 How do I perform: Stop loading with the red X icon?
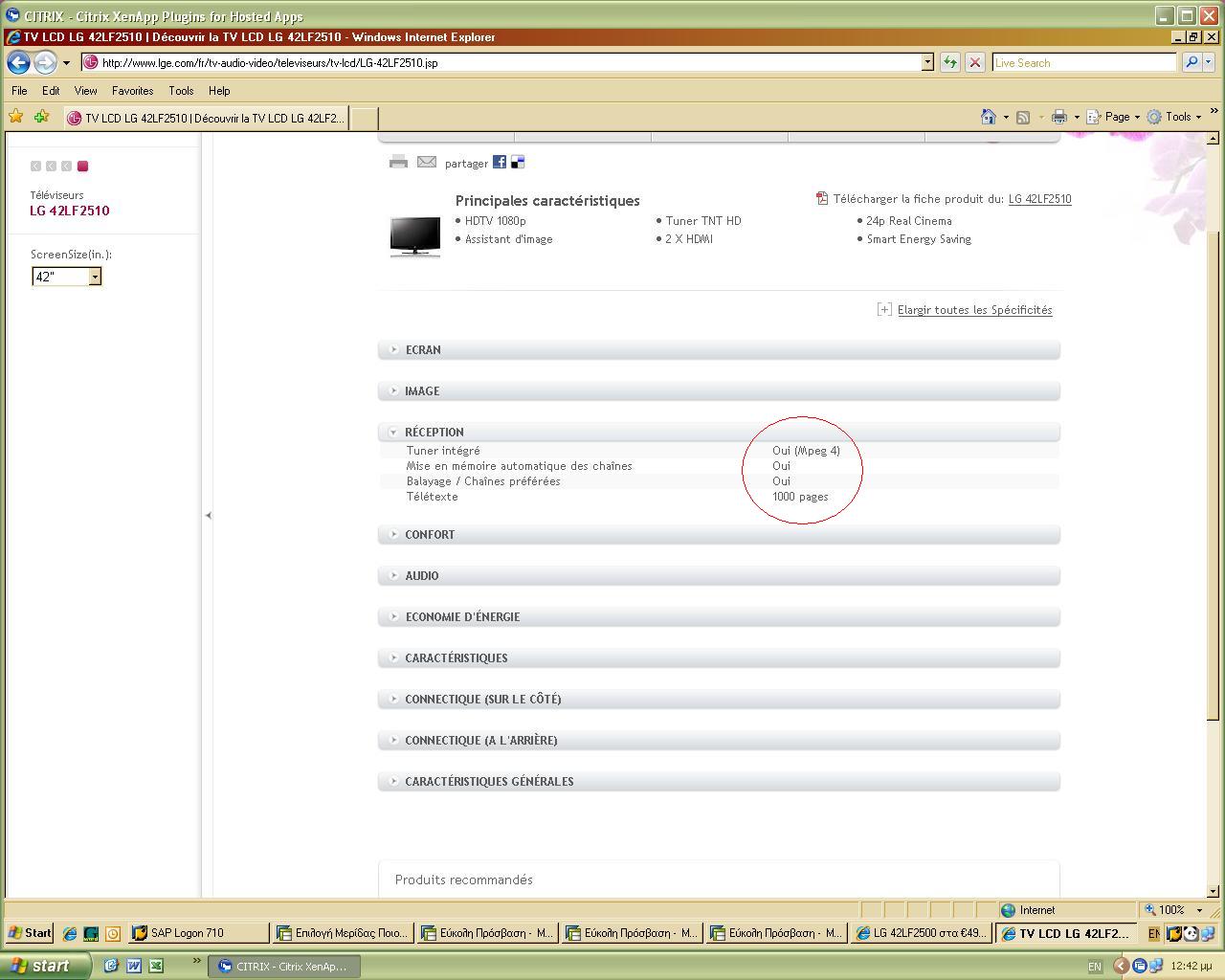(x=974, y=62)
